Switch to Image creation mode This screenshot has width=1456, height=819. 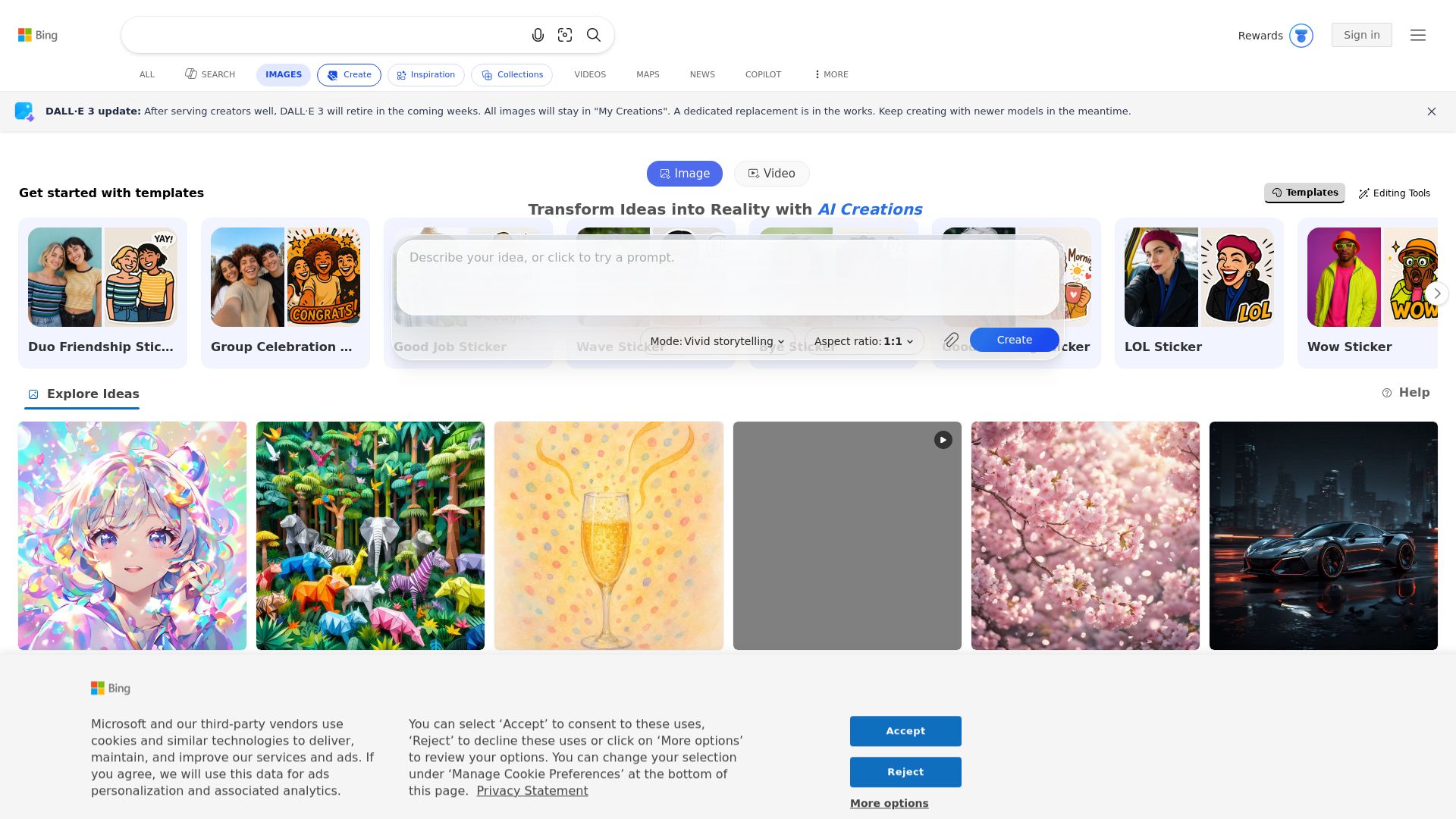(x=685, y=174)
